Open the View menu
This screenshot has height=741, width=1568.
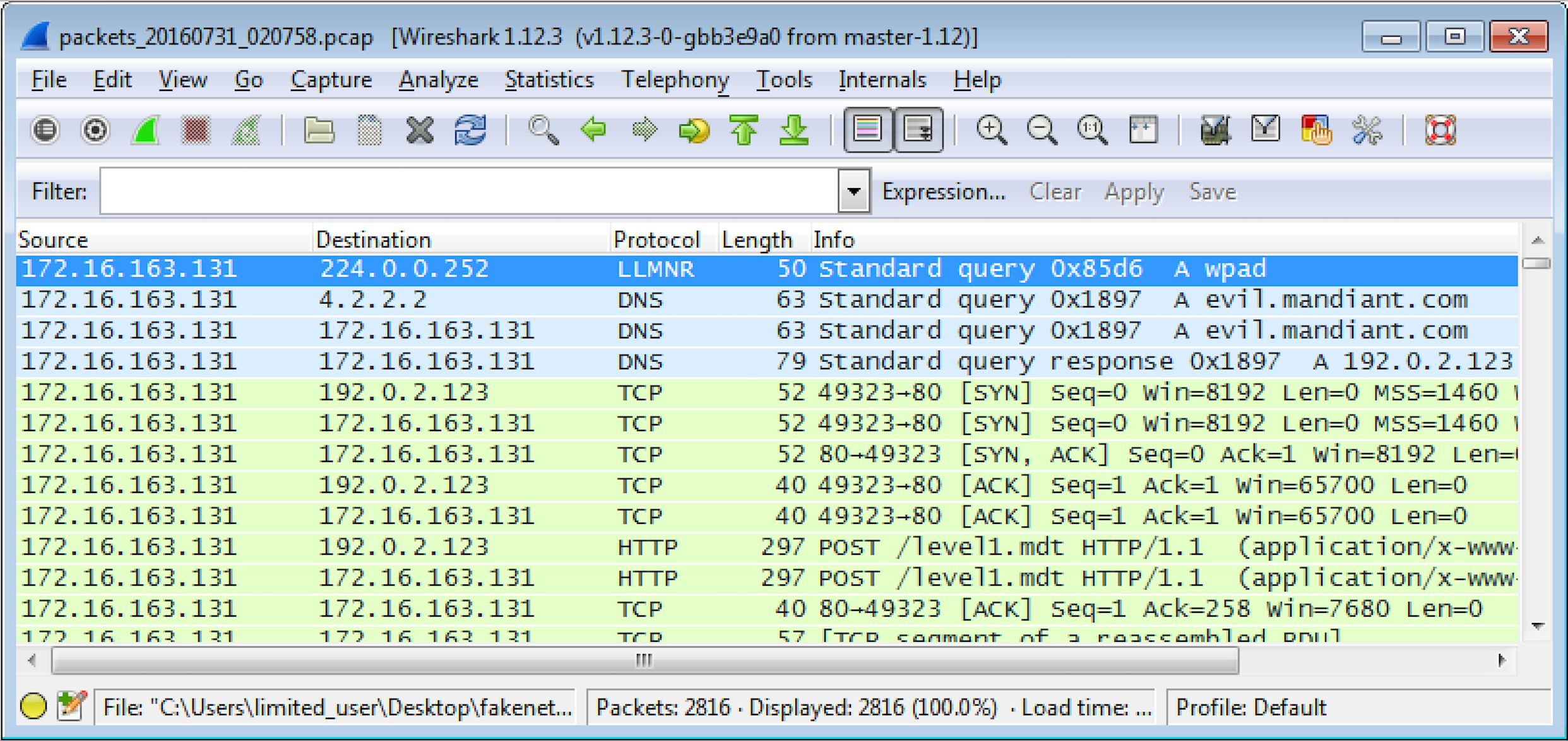(x=182, y=80)
